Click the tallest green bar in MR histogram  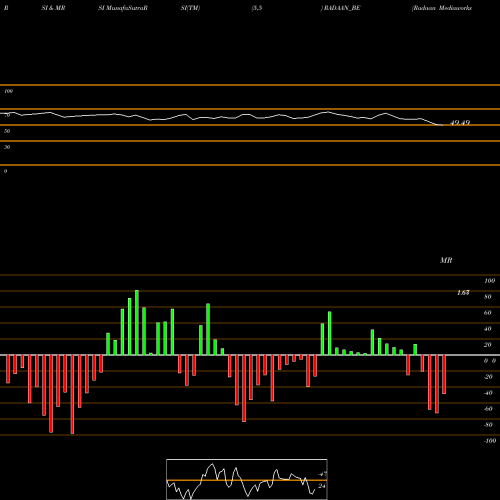click(137, 322)
